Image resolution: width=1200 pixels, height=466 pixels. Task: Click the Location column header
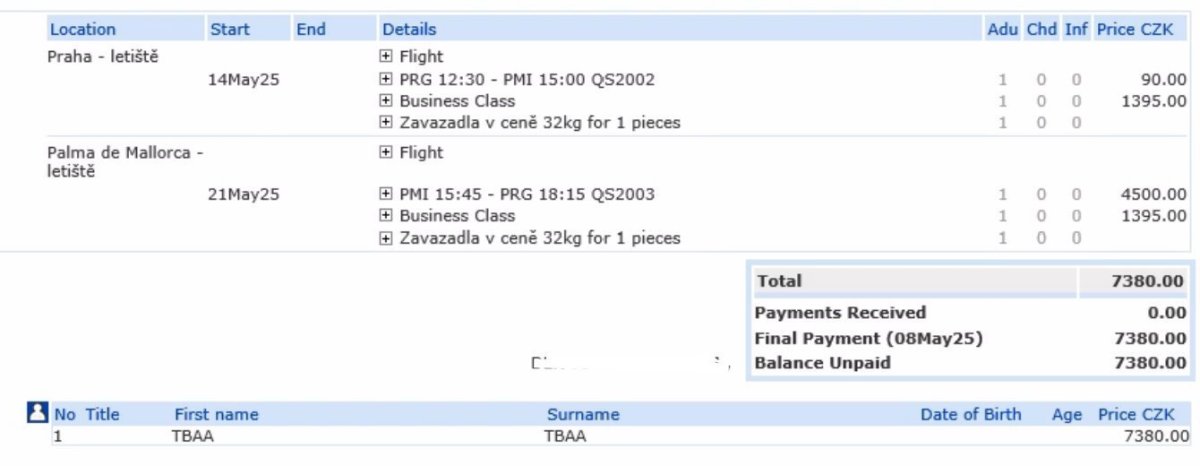pyautogui.click(x=83, y=30)
